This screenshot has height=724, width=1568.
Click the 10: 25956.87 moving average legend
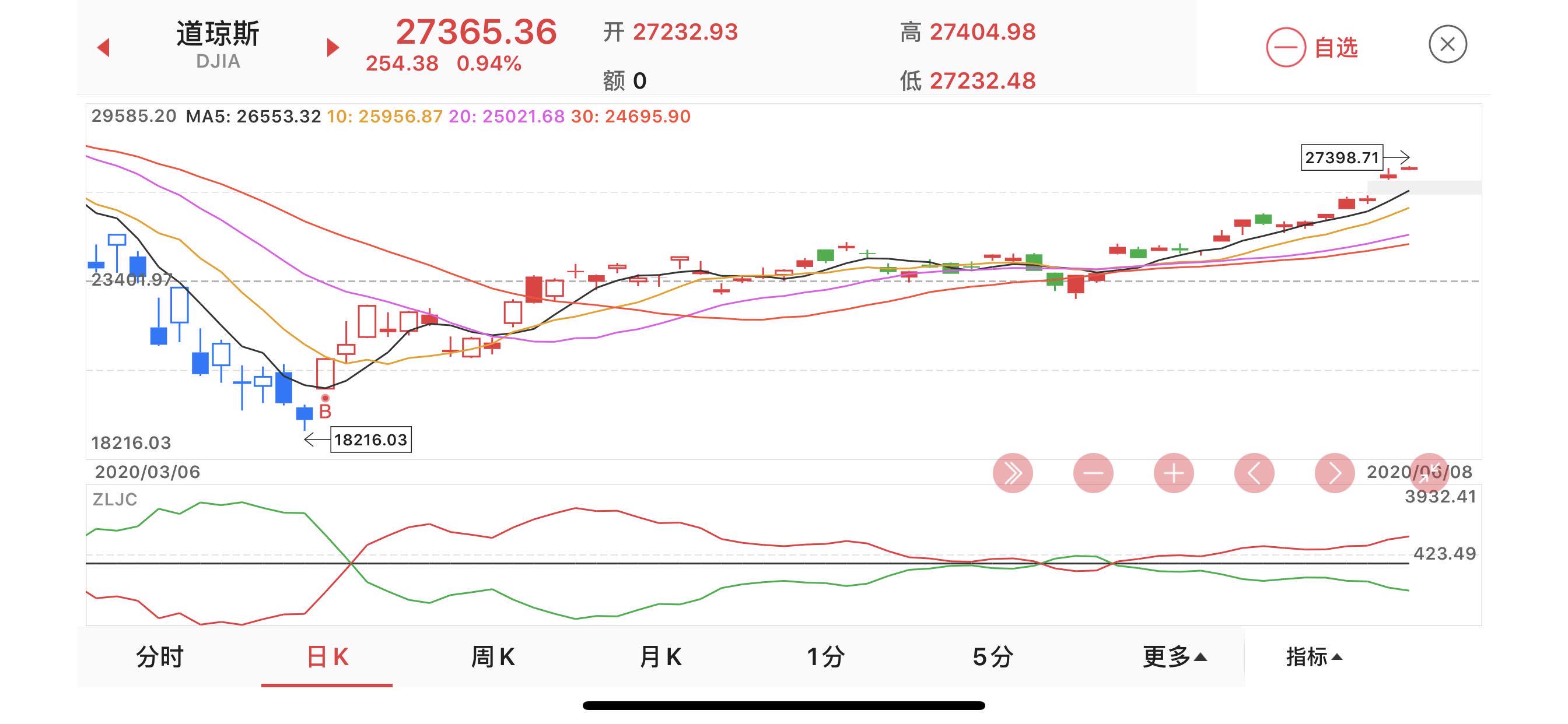(x=384, y=116)
